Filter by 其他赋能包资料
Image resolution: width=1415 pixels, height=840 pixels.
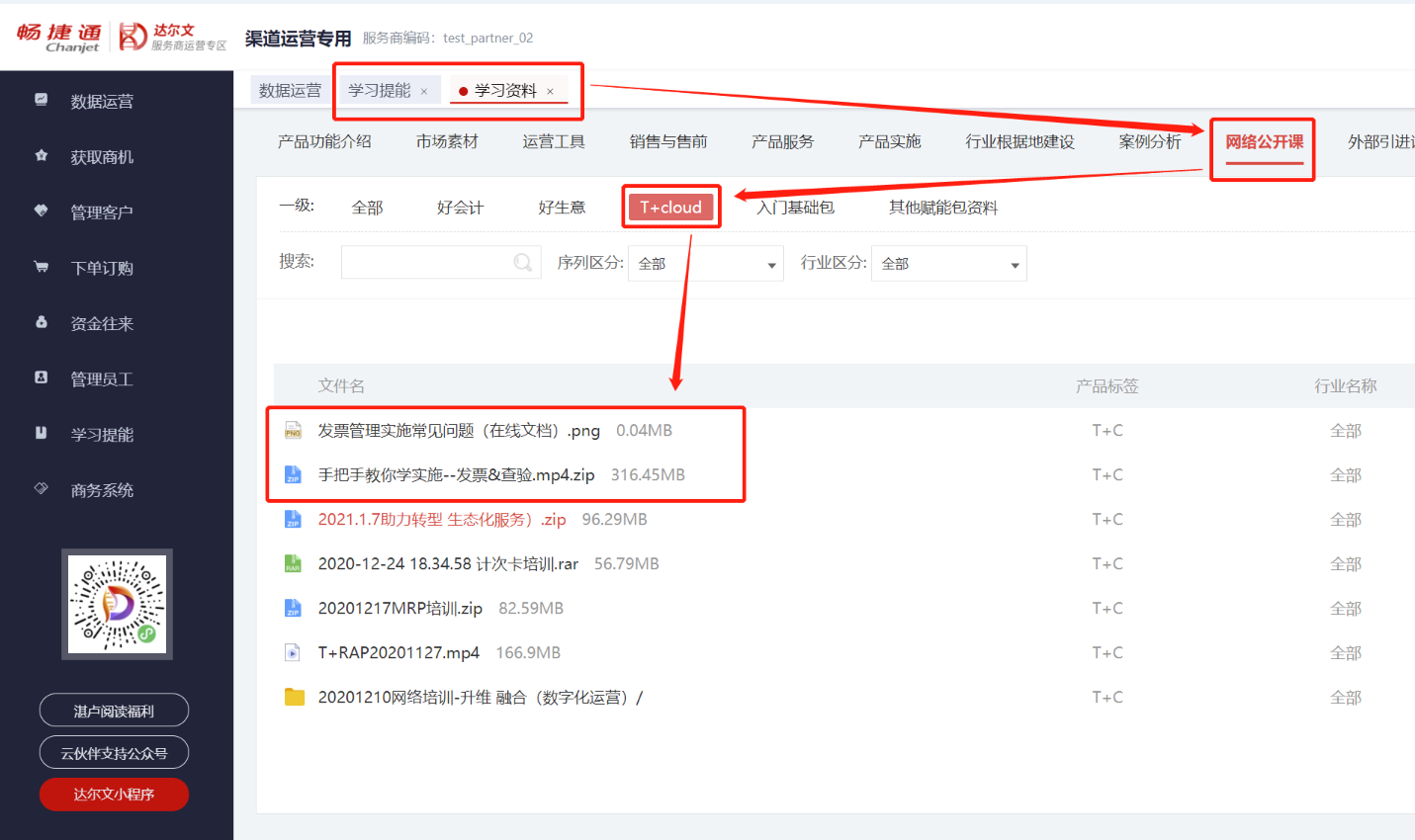[x=943, y=208]
